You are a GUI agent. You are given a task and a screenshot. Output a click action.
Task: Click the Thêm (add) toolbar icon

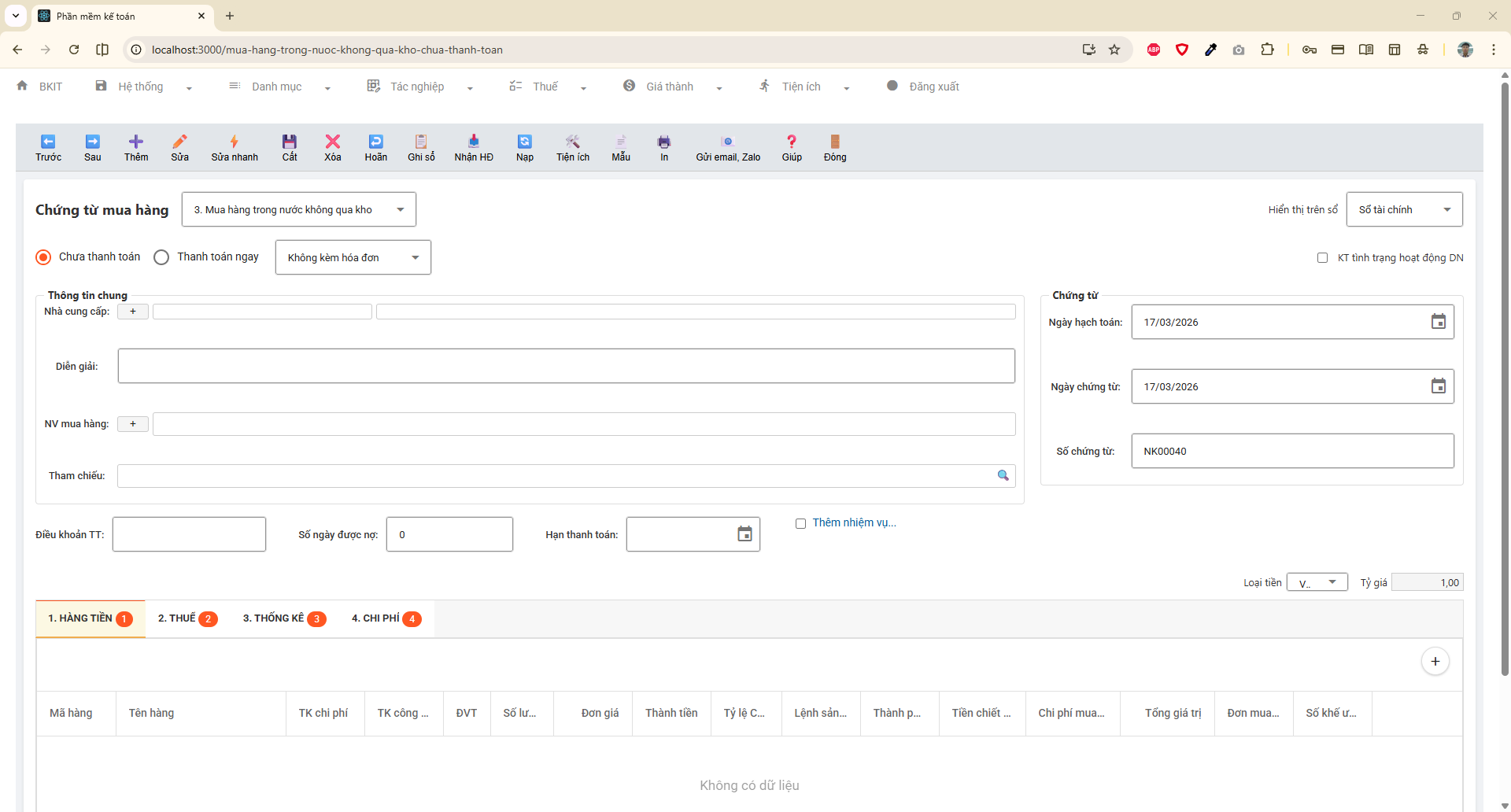135,142
